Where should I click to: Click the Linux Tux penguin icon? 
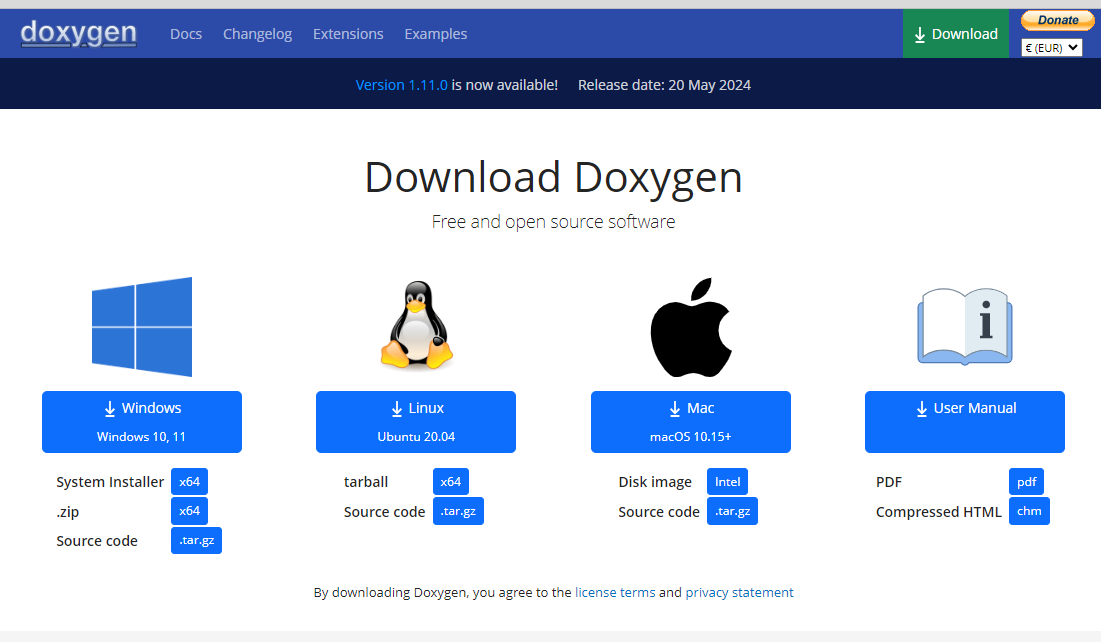click(x=415, y=324)
